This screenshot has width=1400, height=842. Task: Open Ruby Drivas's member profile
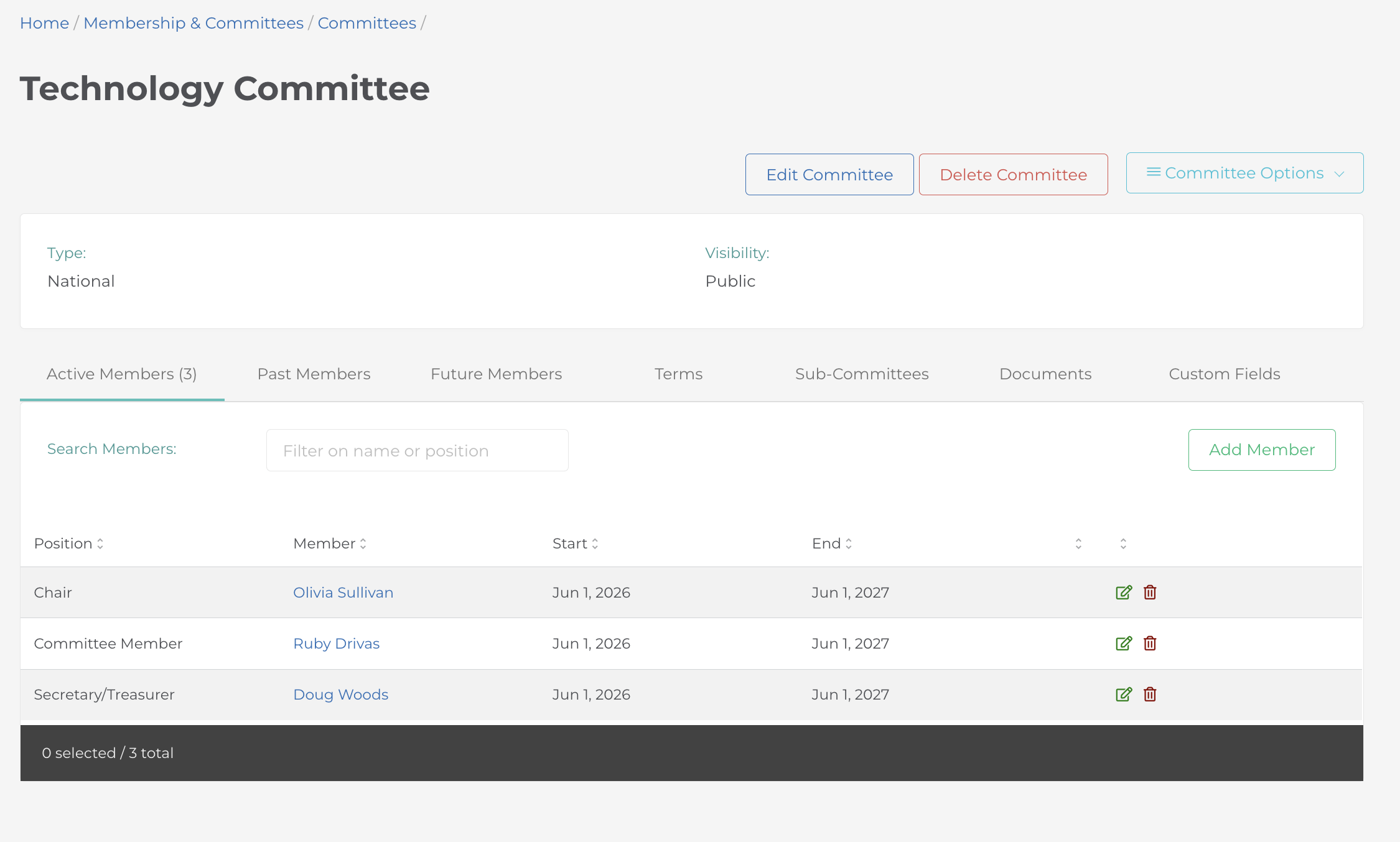336,644
